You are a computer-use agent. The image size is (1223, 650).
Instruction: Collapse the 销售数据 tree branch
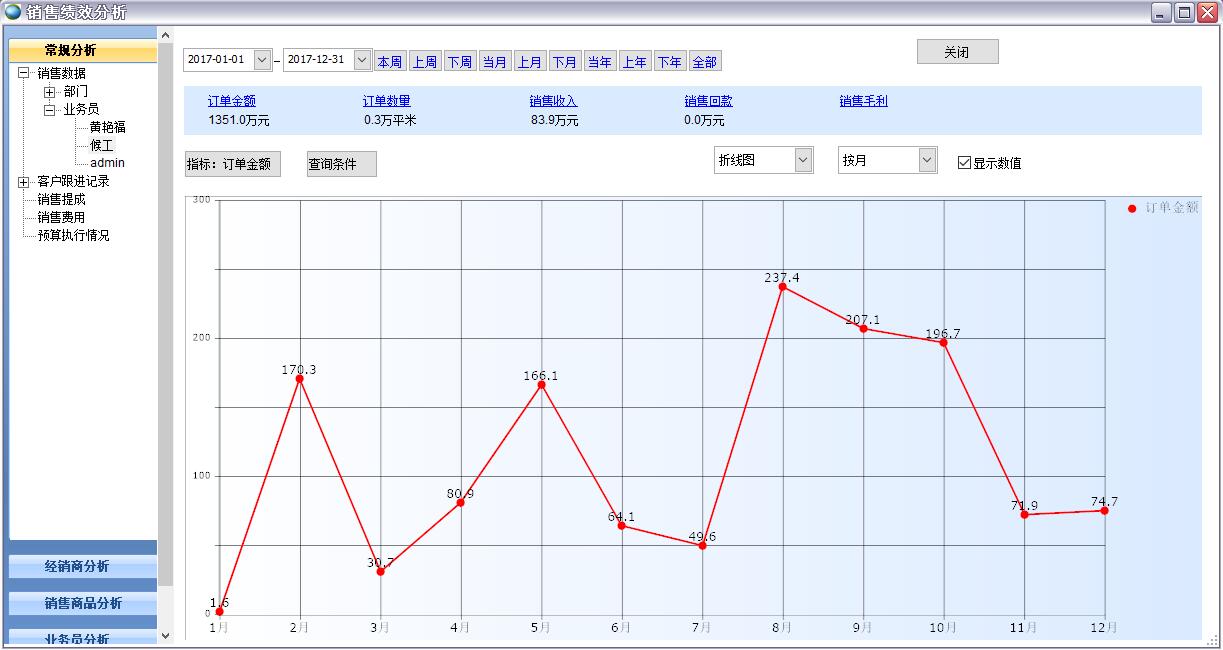(22, 73)
